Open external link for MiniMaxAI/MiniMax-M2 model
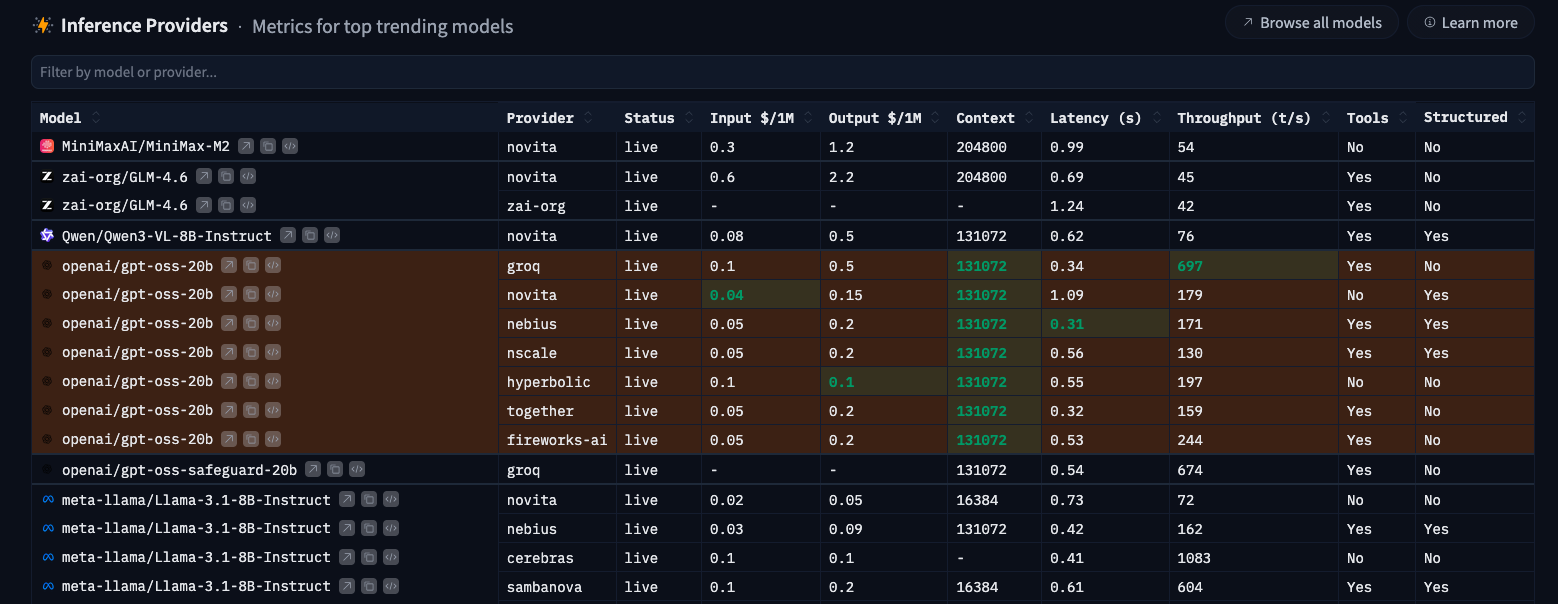Screen dimensions: 1558x604 click(x=246, y=146)
